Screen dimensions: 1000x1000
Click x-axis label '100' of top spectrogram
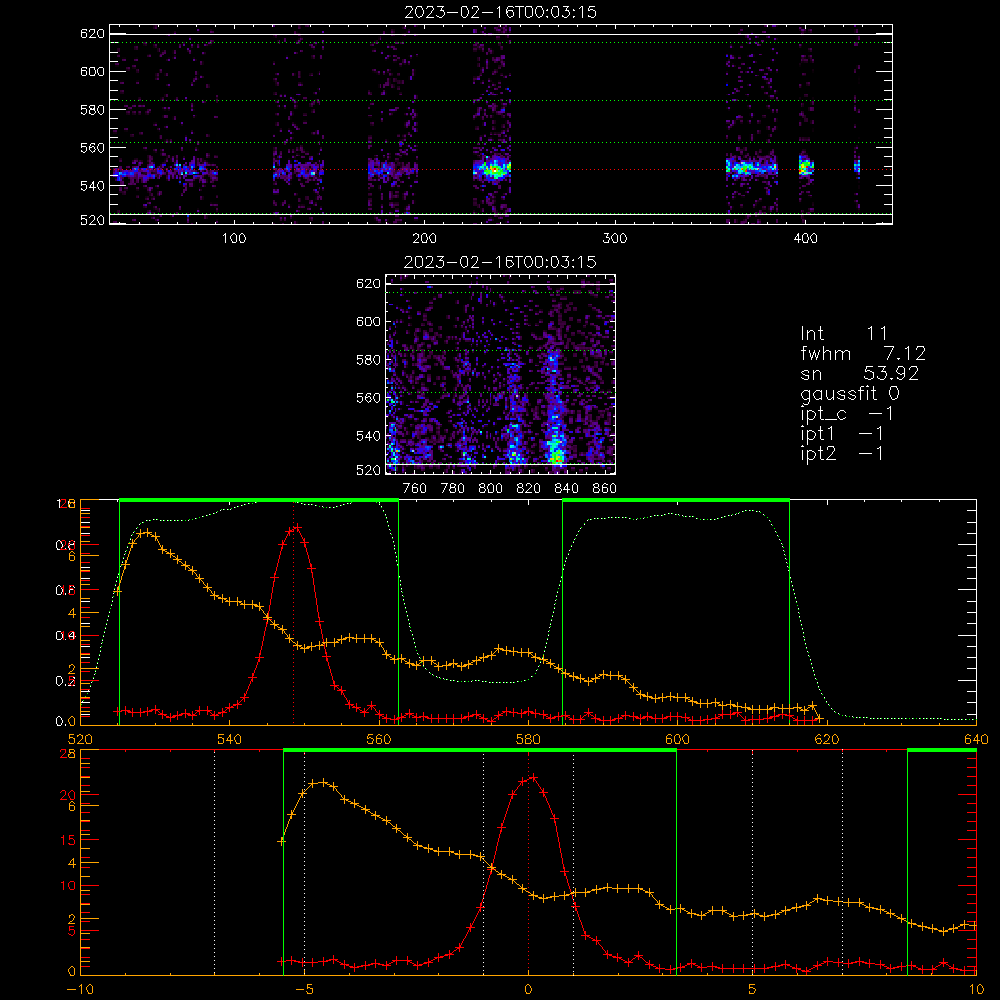(x=234, y=239)
